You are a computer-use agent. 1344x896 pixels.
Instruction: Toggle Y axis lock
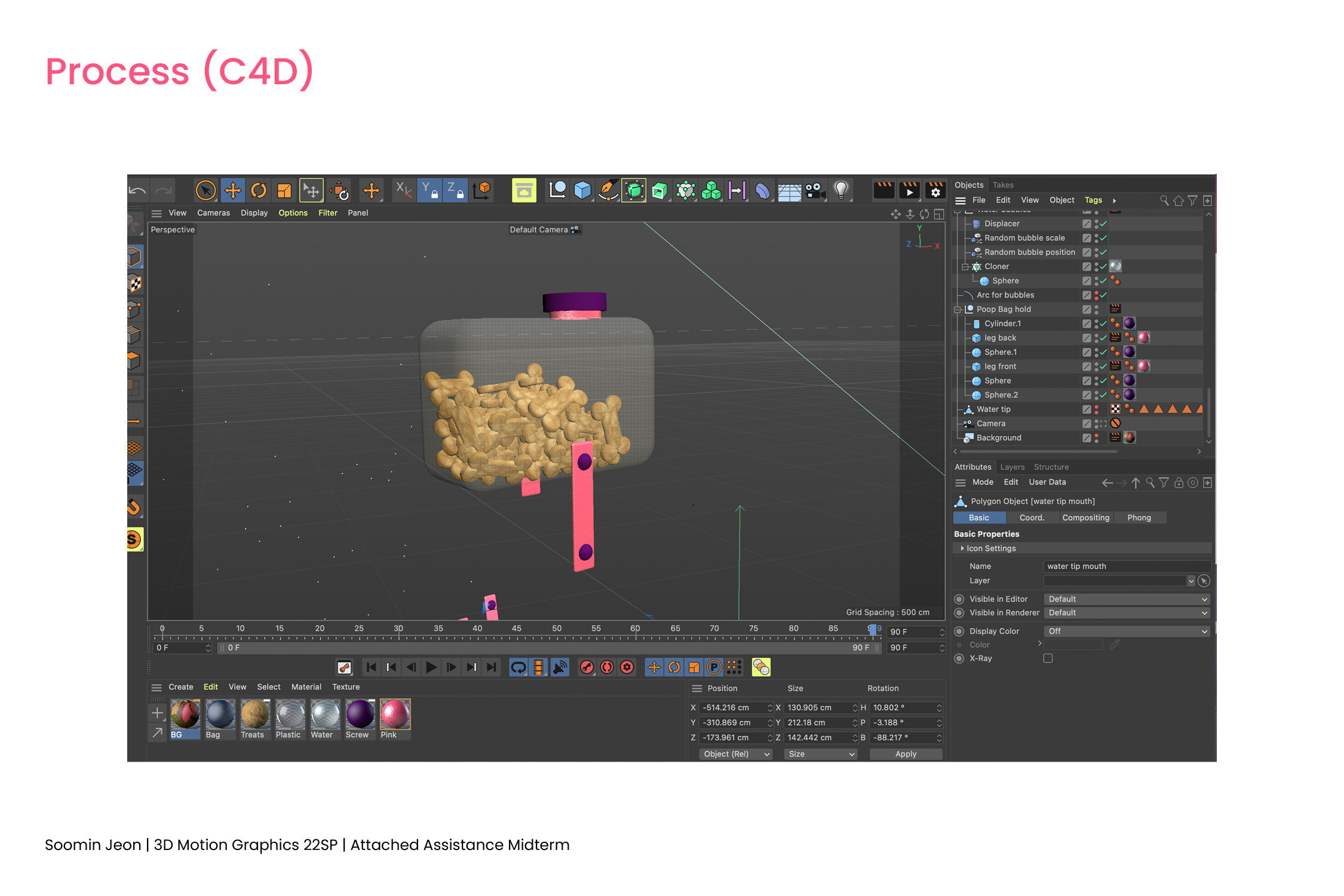tap(429, 191)
